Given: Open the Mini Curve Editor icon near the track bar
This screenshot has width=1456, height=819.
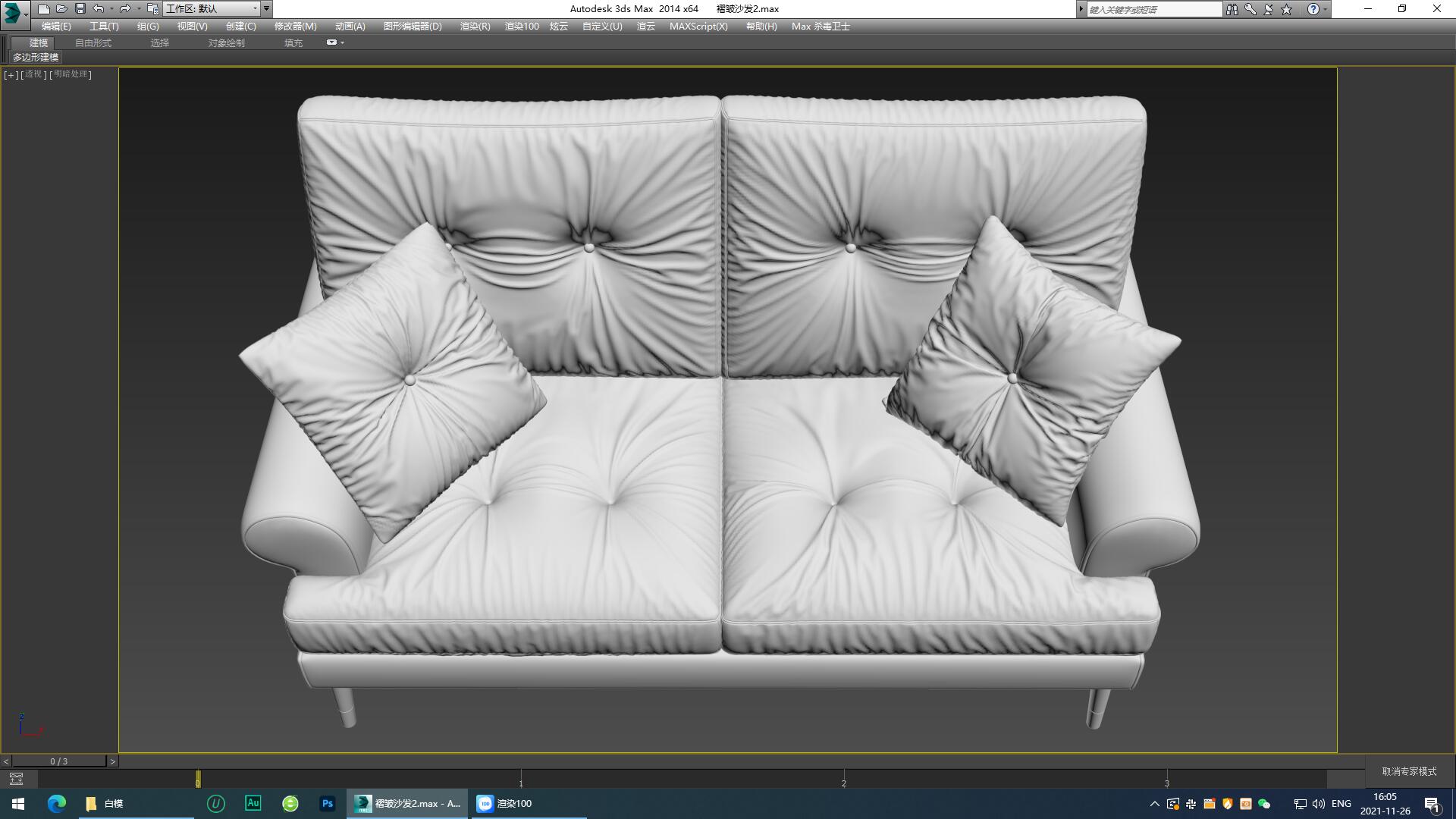Looking at the screenshot, I should click(x=17, y=779).
